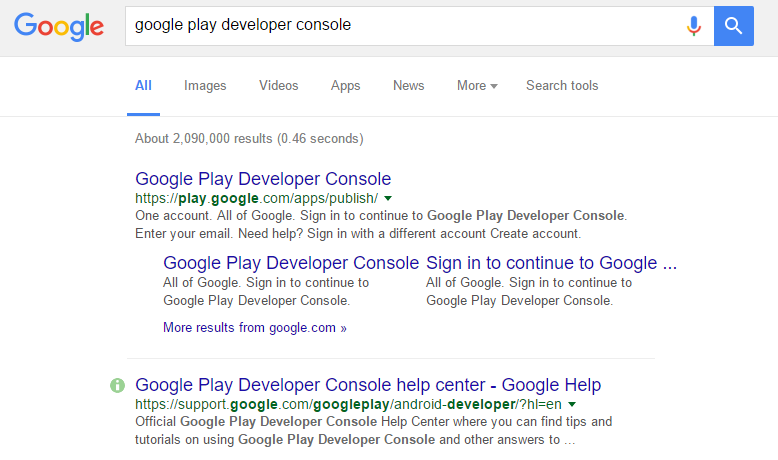Open 'Sign in to continue to Google ...' sitelink
This screenshot has height=460, width=778.
pyautogui.click(x=551, y=263)
